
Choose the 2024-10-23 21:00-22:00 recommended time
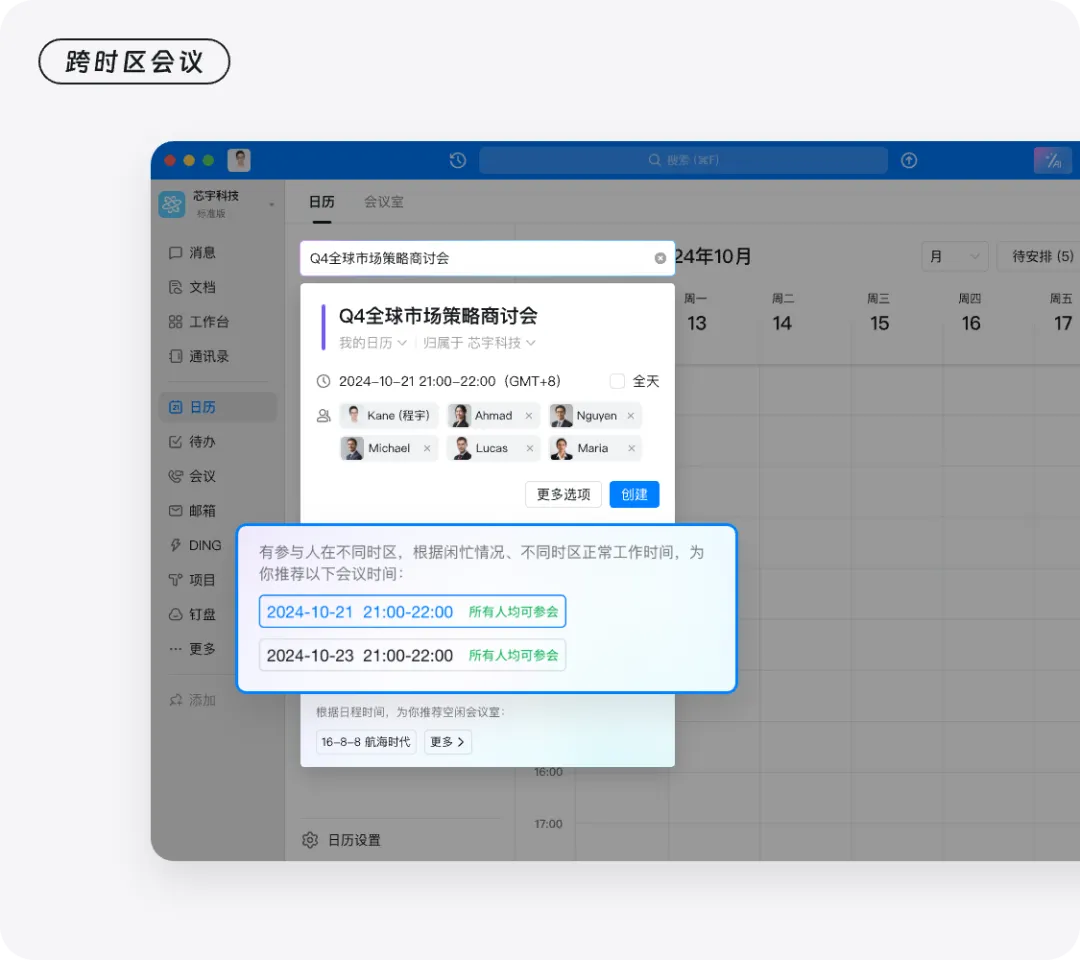412,656
